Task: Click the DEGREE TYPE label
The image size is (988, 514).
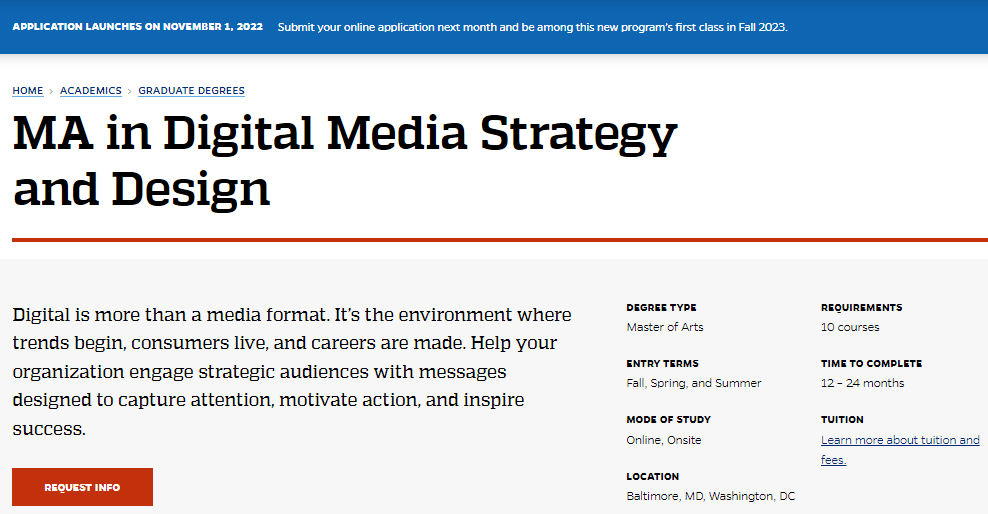Action: [661, 308]
